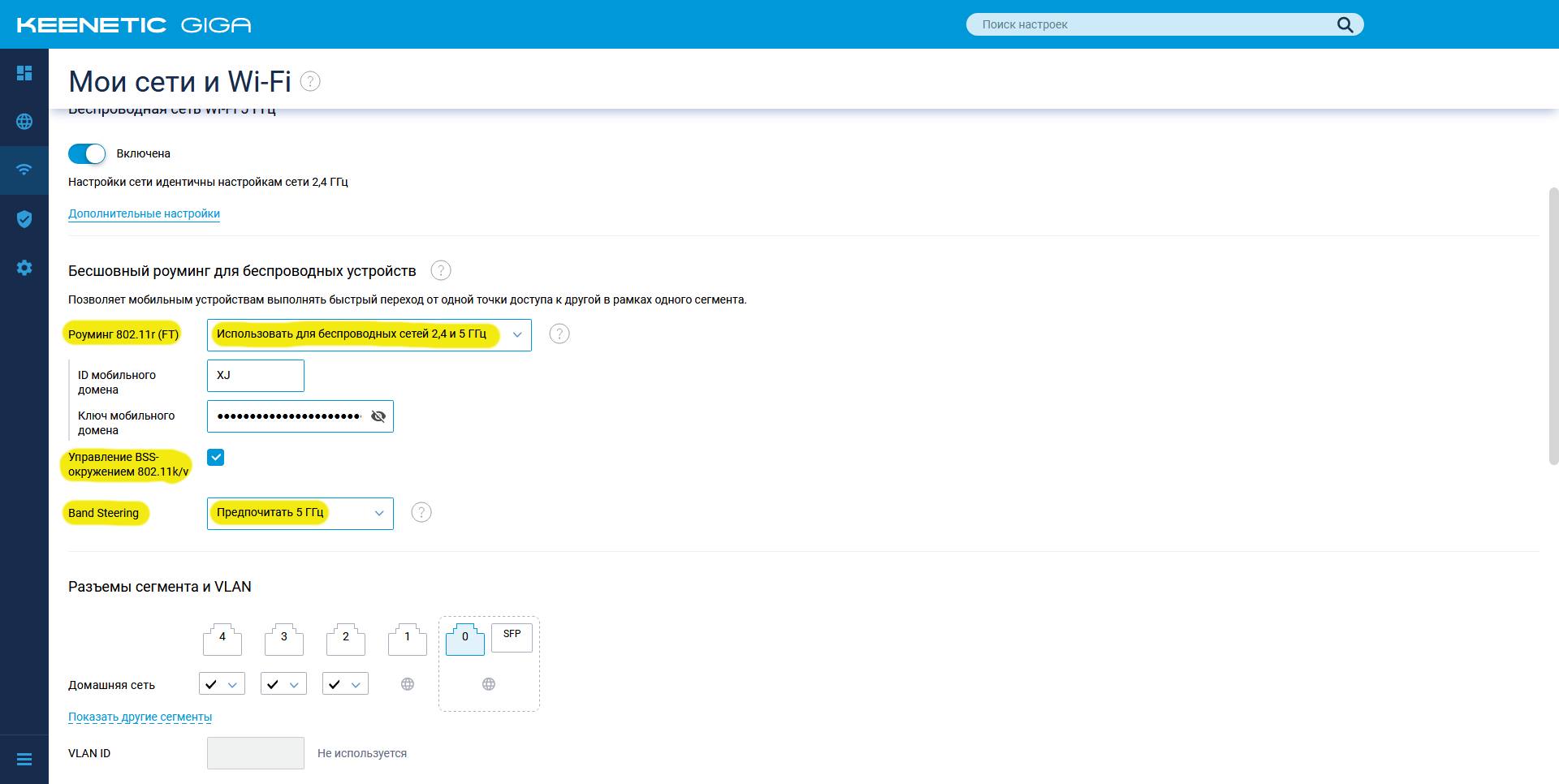This screenshot has height=784, width=1559.
Task: Open the security shield sidebar section
Action: [24, 219]
